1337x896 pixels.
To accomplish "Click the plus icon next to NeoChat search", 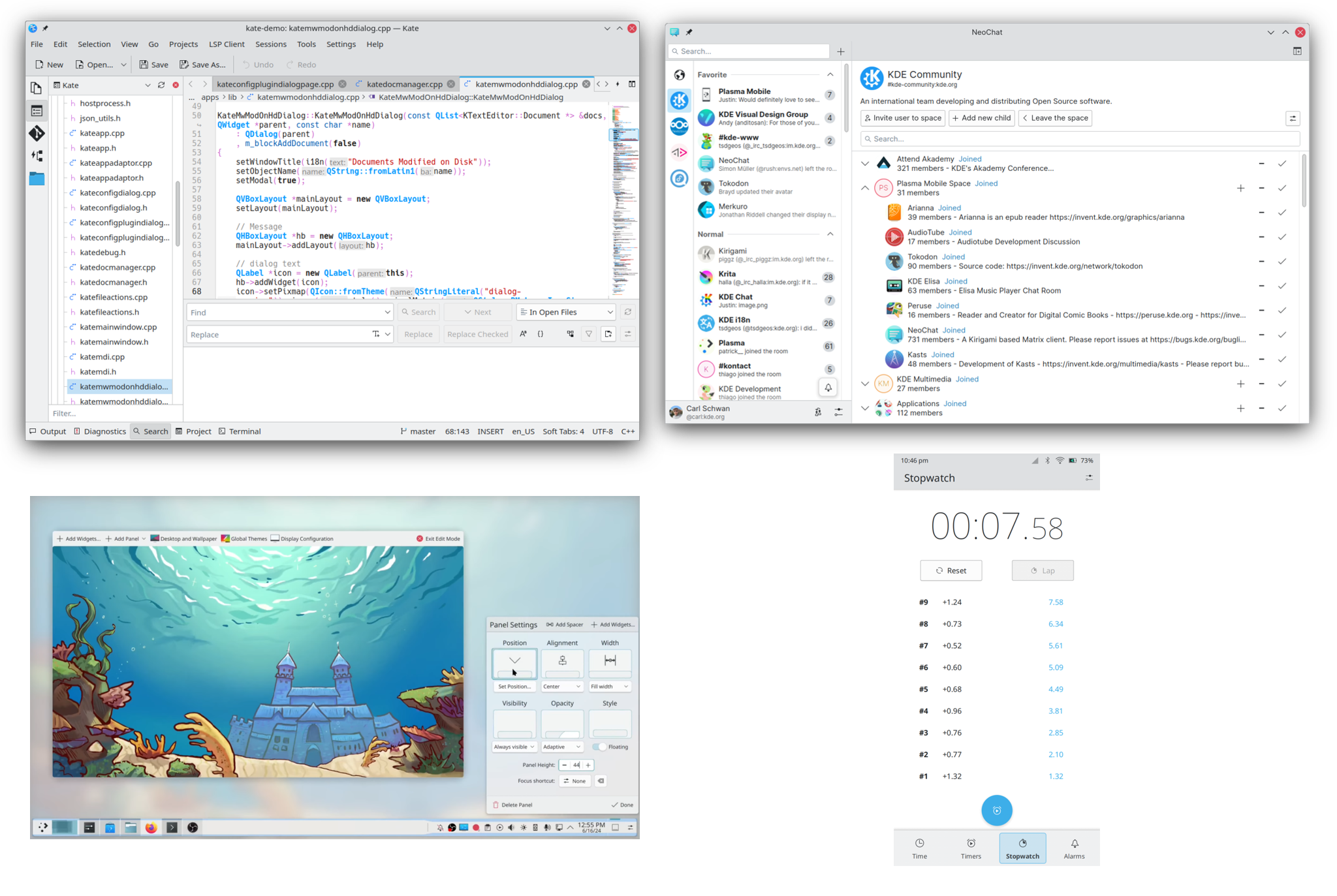I will 841,52.
